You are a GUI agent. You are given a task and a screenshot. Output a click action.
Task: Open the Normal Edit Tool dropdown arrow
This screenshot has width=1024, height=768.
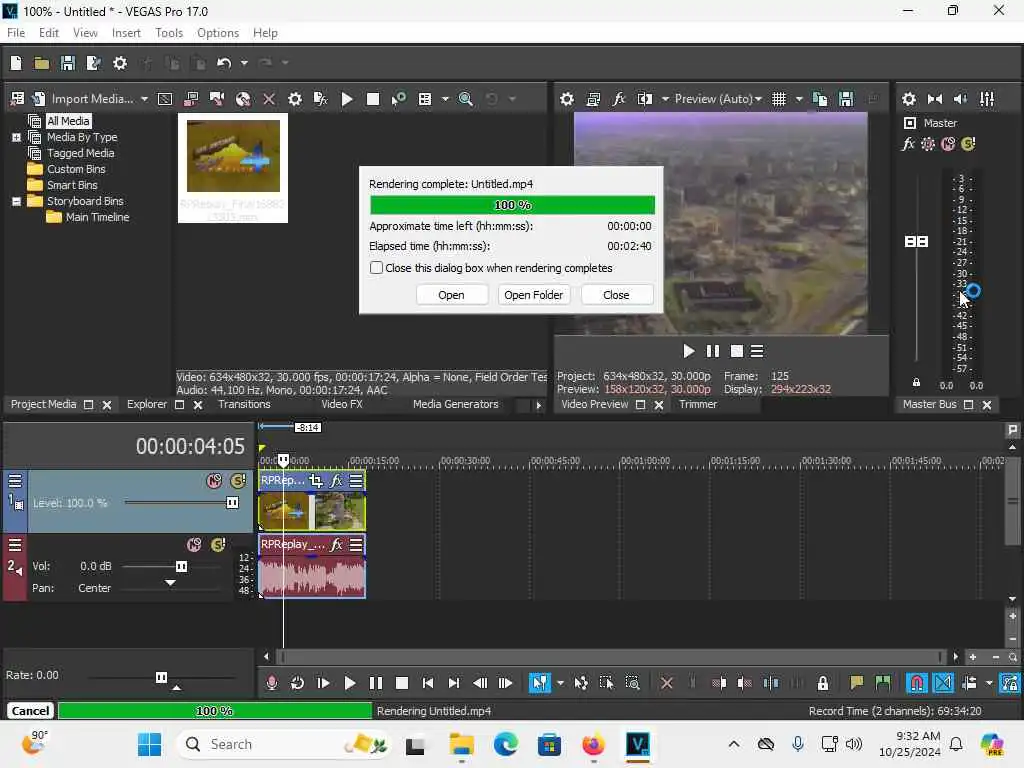(x=560, y=683)
